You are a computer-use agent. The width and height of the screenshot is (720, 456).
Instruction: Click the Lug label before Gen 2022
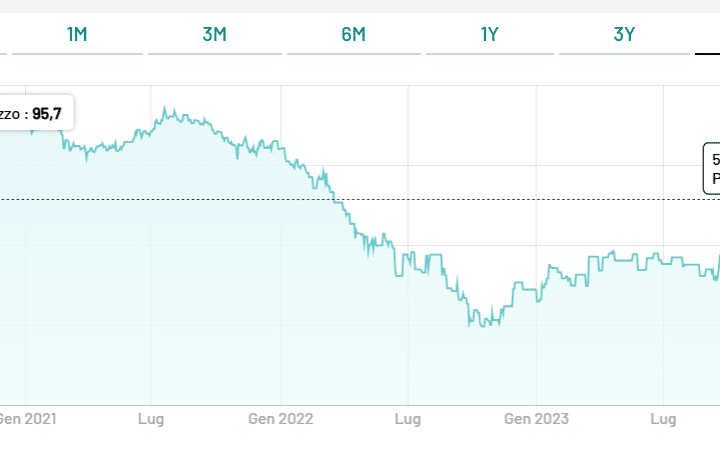point(151,418)
